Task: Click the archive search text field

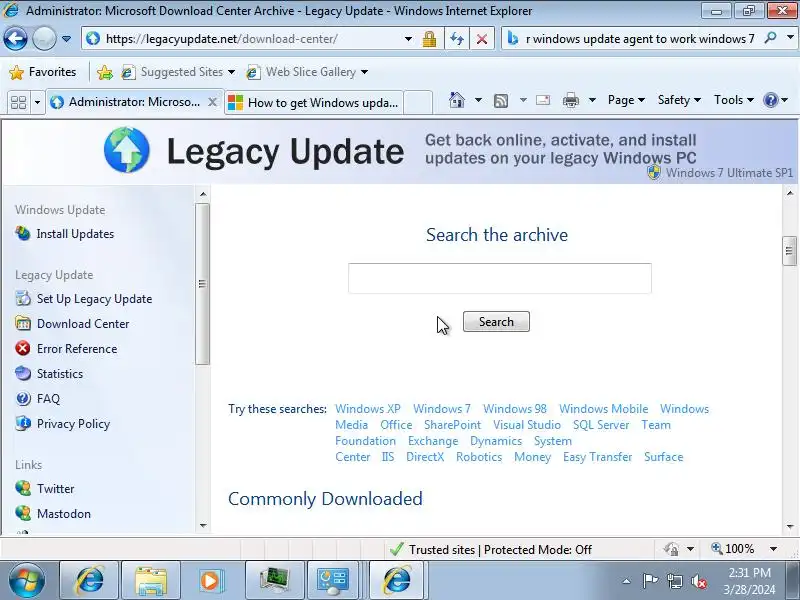Action: pos(500,278)
